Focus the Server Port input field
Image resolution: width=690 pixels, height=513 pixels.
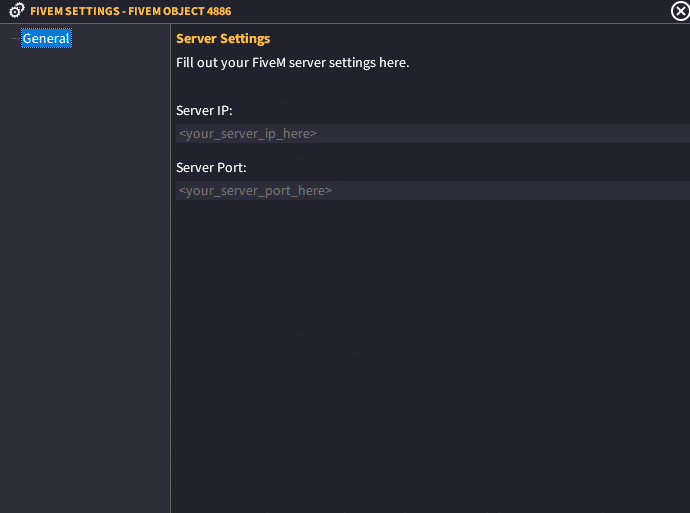coord(433,191)
